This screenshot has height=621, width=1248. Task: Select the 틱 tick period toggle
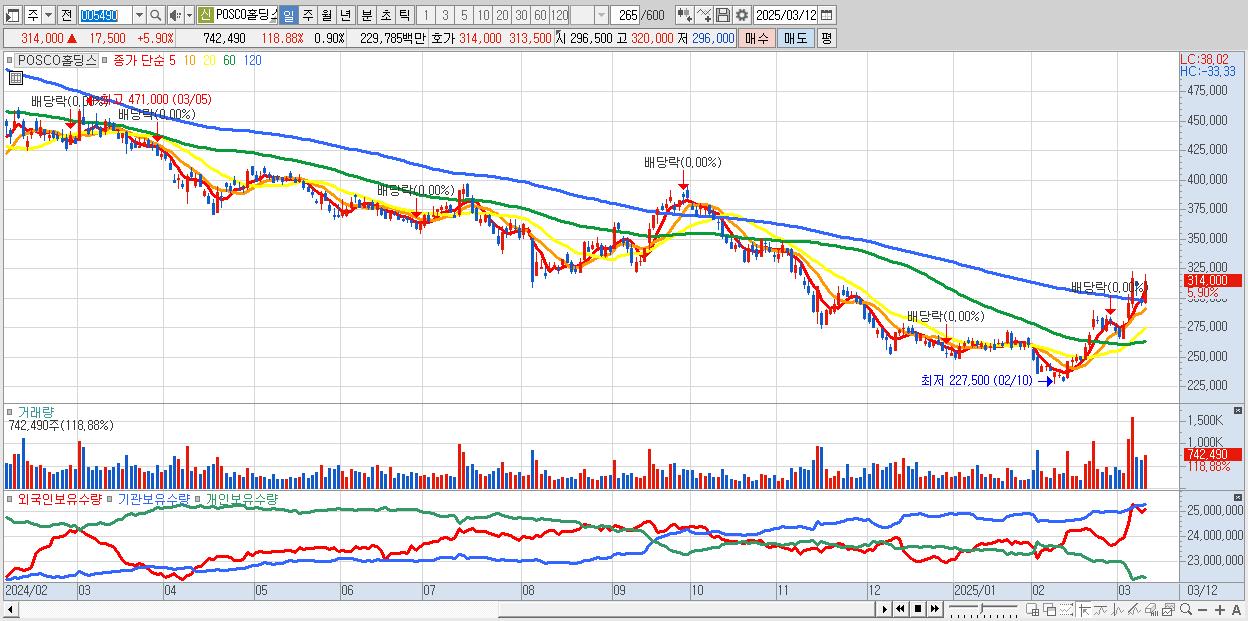[x=404, y=15]
